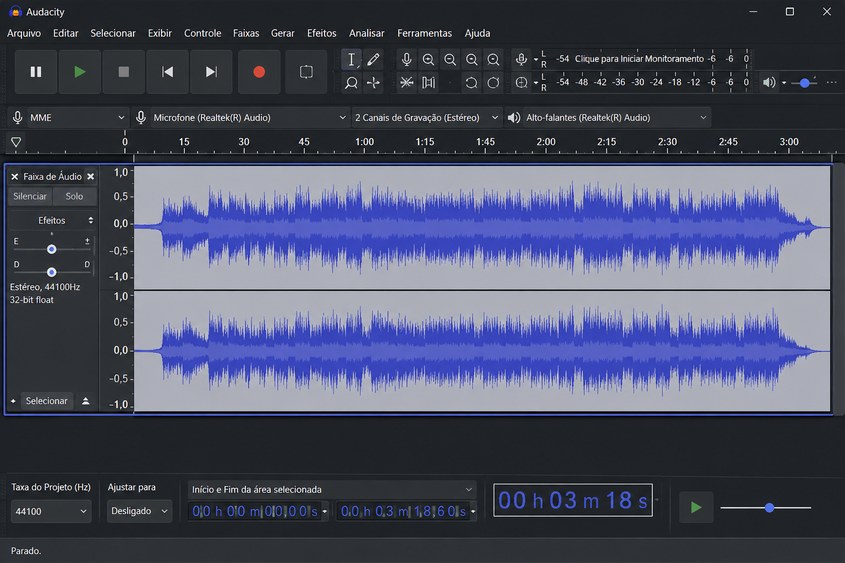Skip to end of track
Image resolution: width=845 pixels, height=563 pixels.
click(x=211, y=72)
